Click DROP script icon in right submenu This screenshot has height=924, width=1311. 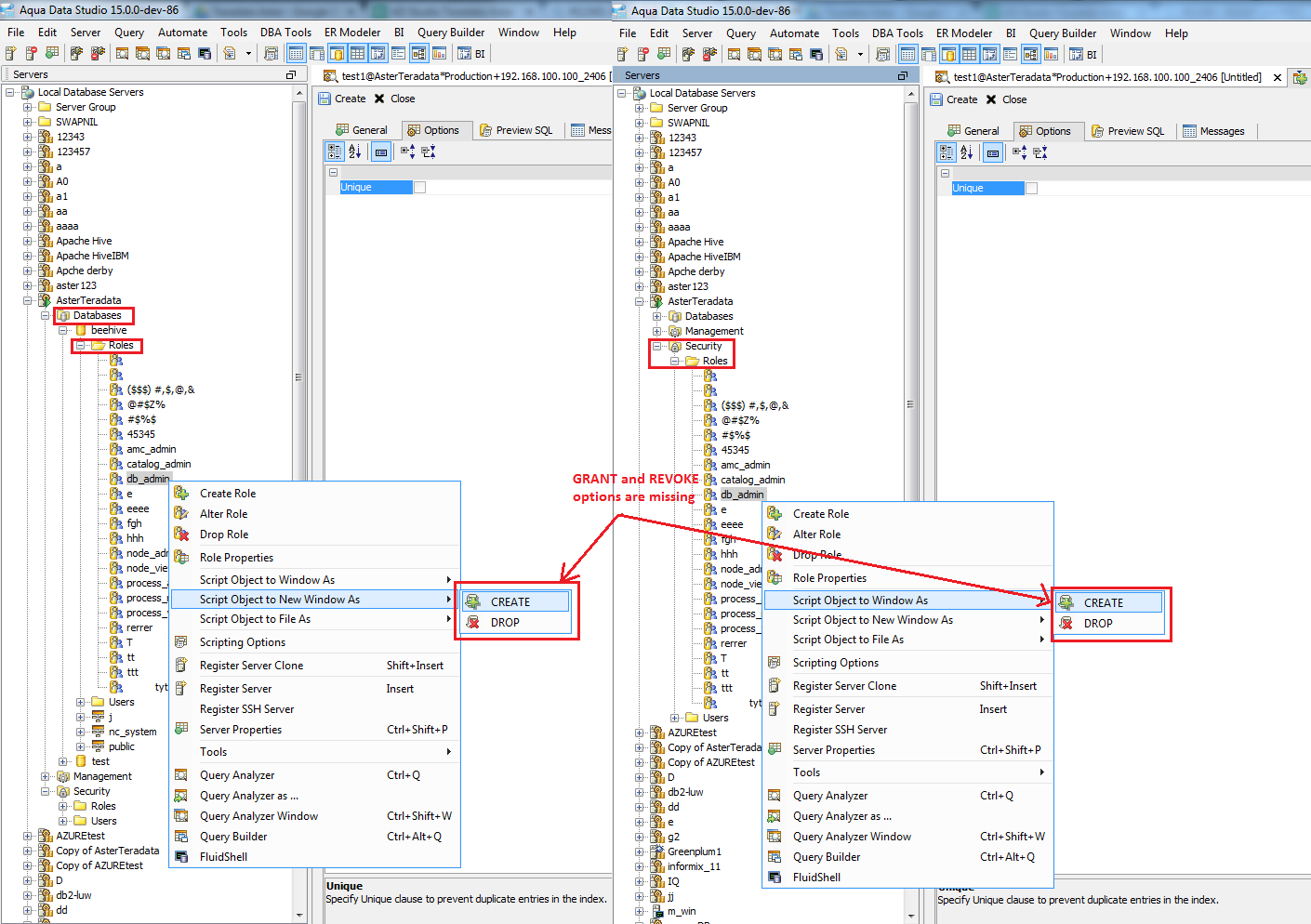pyautogui.click(x=1066, y=623)
